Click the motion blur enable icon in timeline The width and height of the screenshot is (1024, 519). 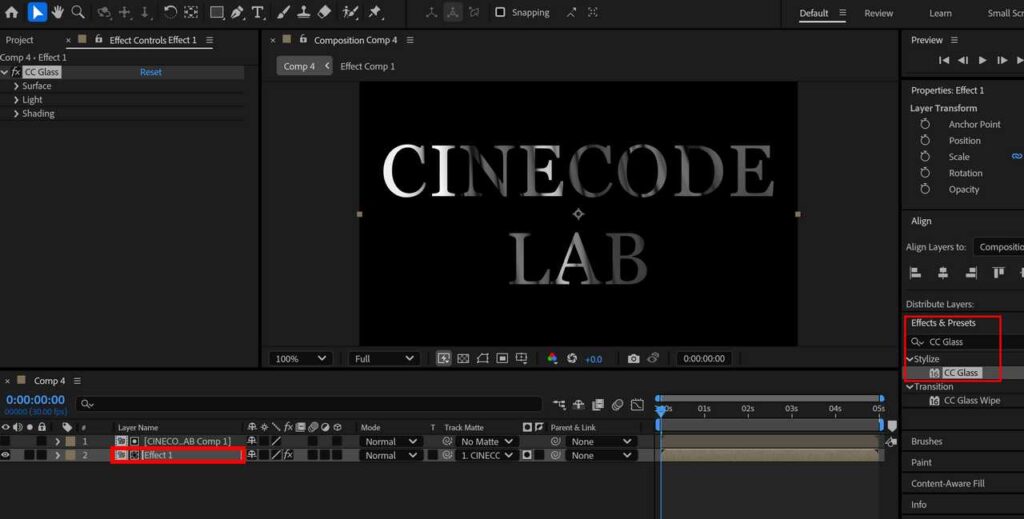617,405
